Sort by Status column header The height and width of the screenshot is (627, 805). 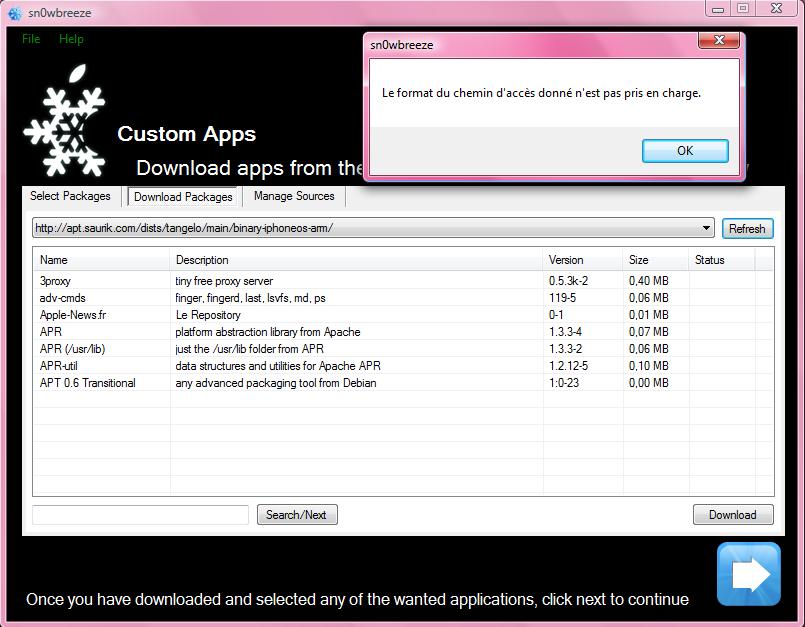[721, 260]
